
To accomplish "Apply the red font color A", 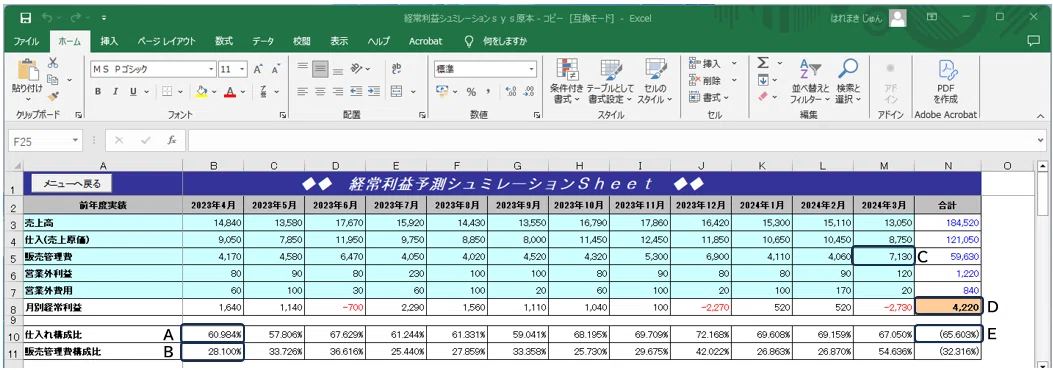I will coord(231,91).
